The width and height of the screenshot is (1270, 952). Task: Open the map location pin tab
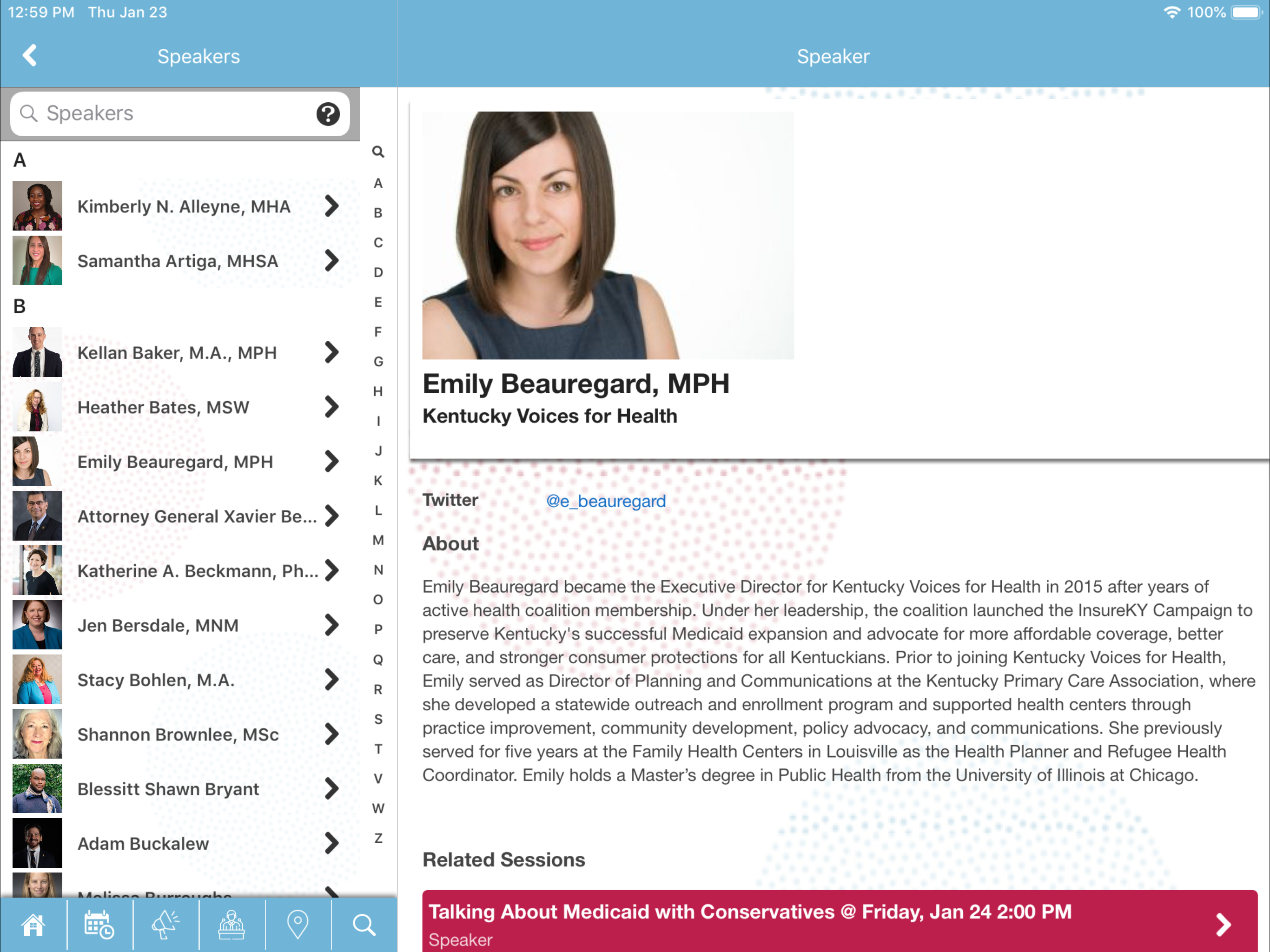[298, 925]
